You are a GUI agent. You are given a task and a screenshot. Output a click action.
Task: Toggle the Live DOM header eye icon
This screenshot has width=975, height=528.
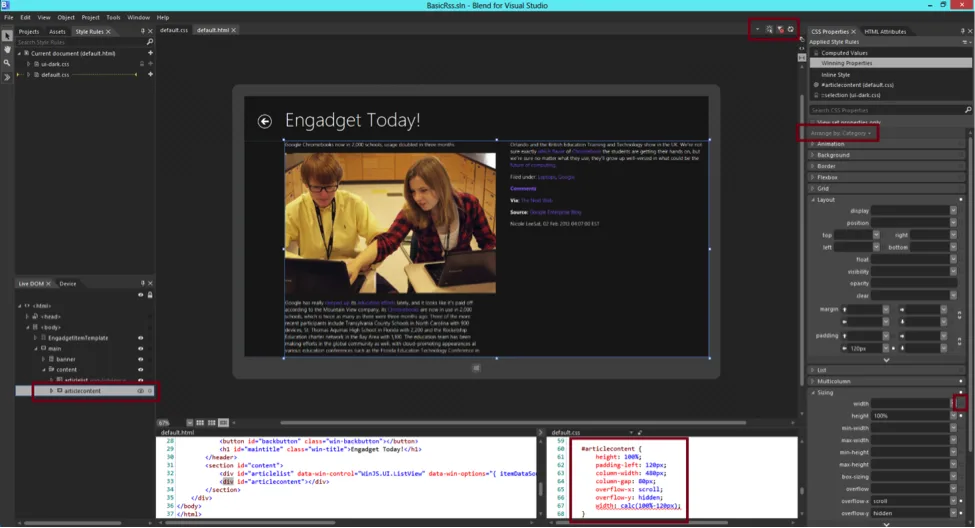pos(141,295)
